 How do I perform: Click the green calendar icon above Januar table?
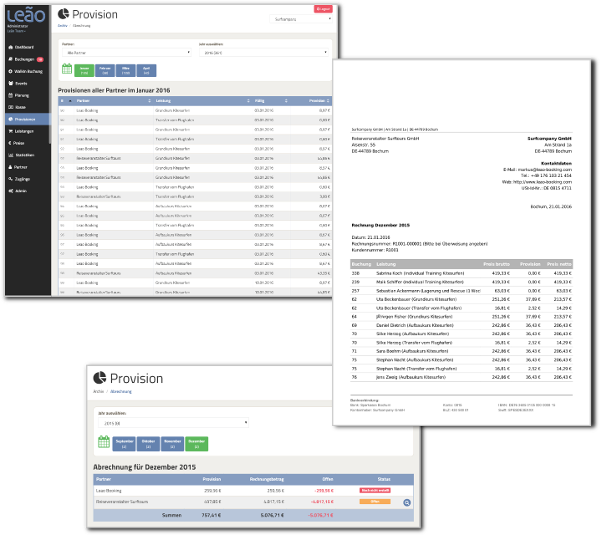tap(66, 70)
